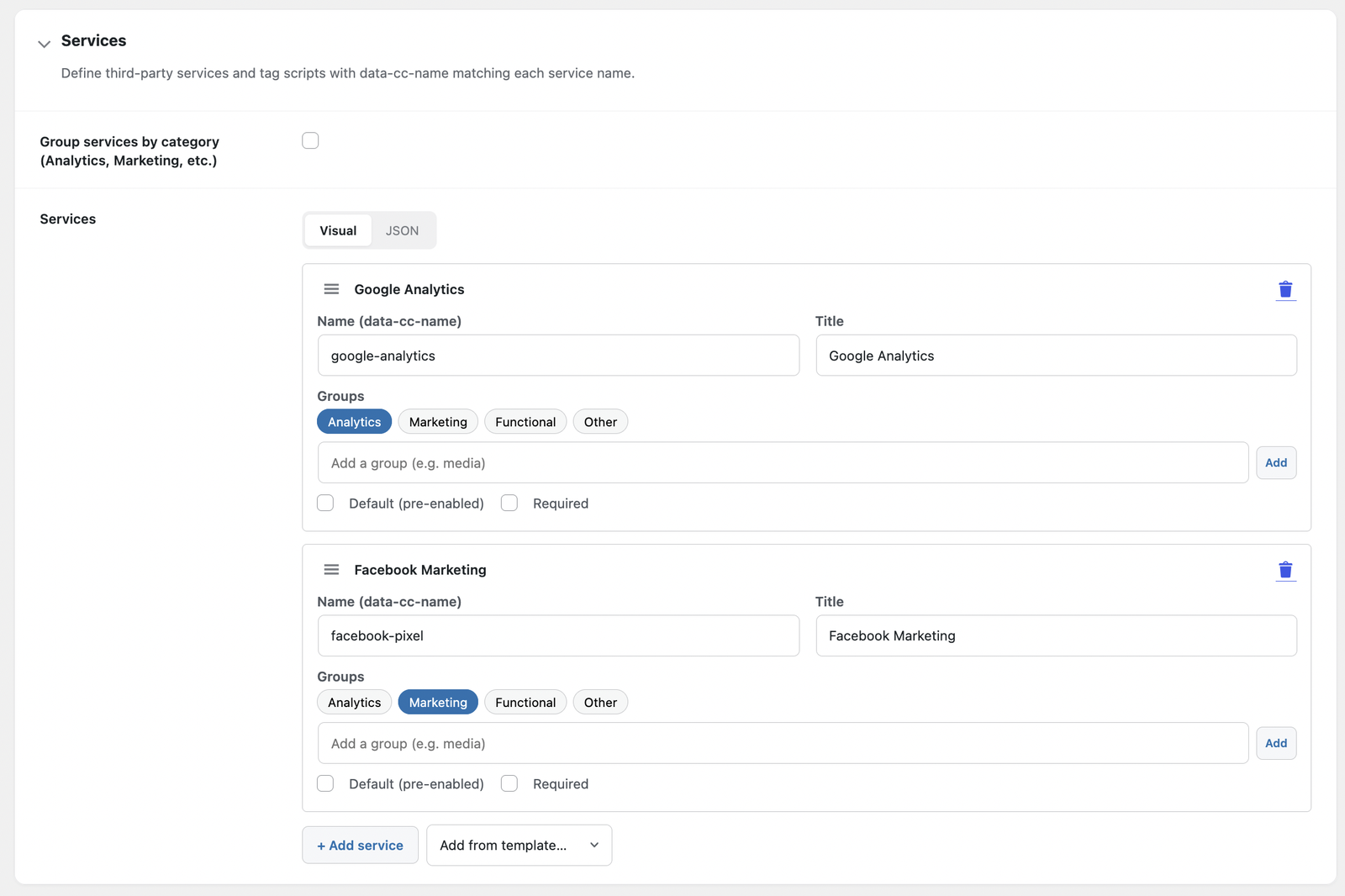Viewport: 1345px width, 896px height.
Task: Open the Add from template dropdown
Action: coord(519,846)
